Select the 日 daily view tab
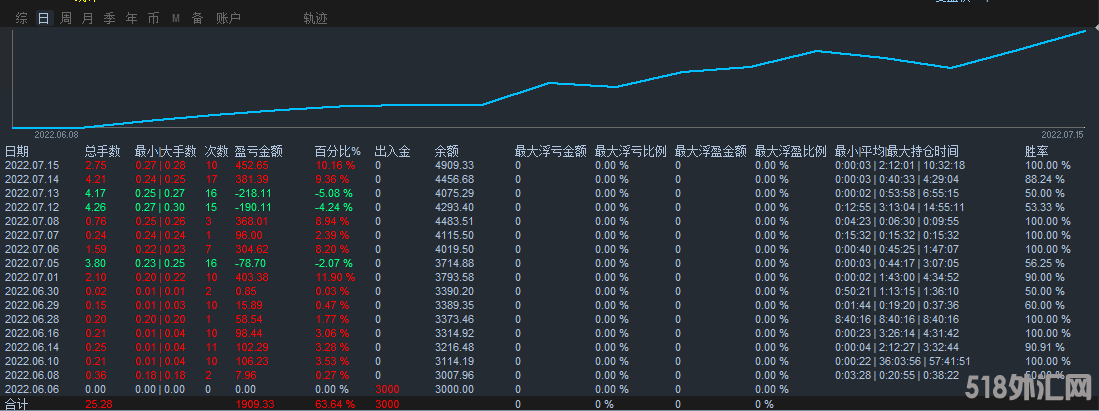This screenshot has width=1099, height=411. pyautogui.click(x=43, y=18)
